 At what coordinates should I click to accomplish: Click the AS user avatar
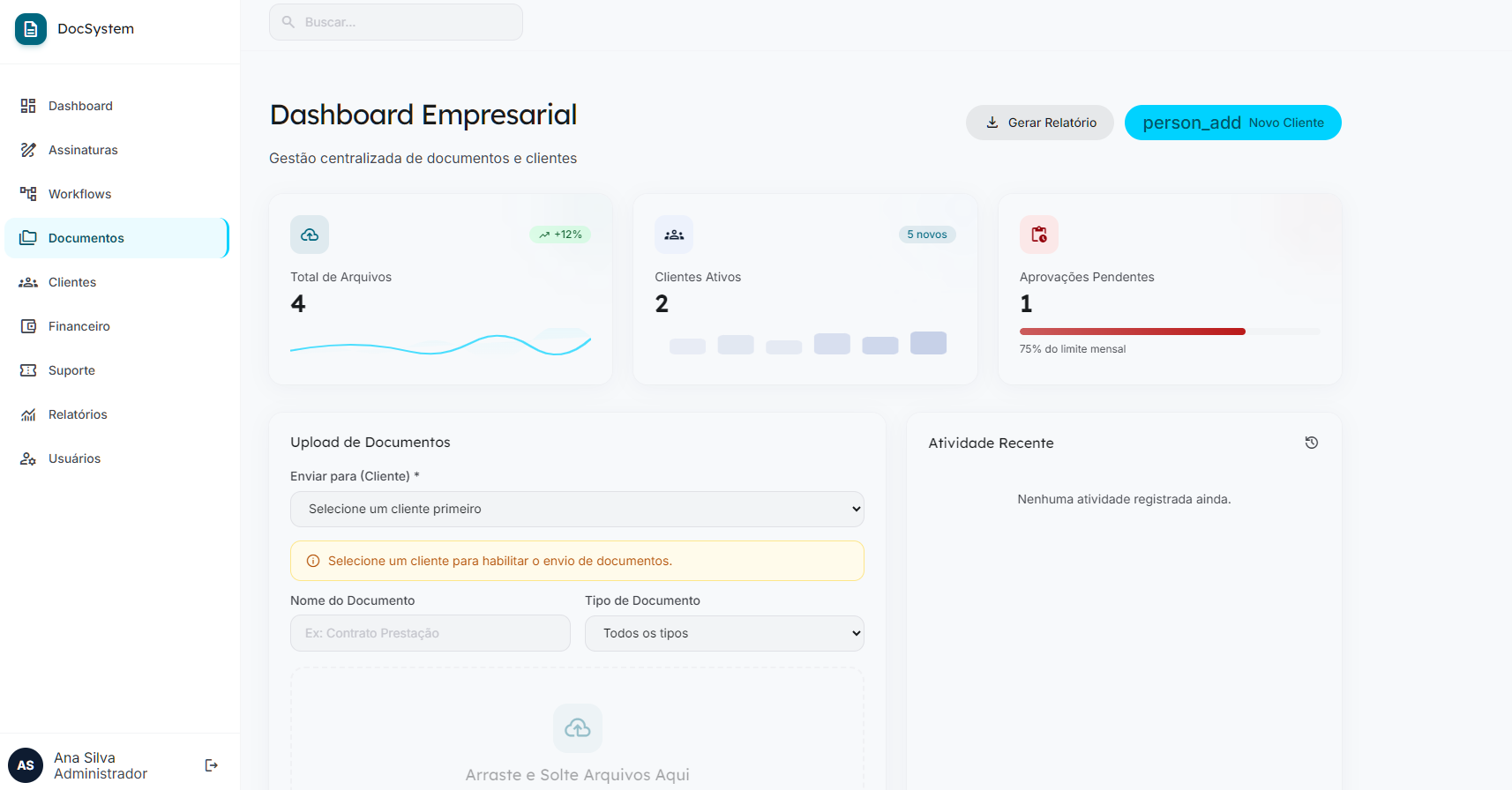coord(26,765)
